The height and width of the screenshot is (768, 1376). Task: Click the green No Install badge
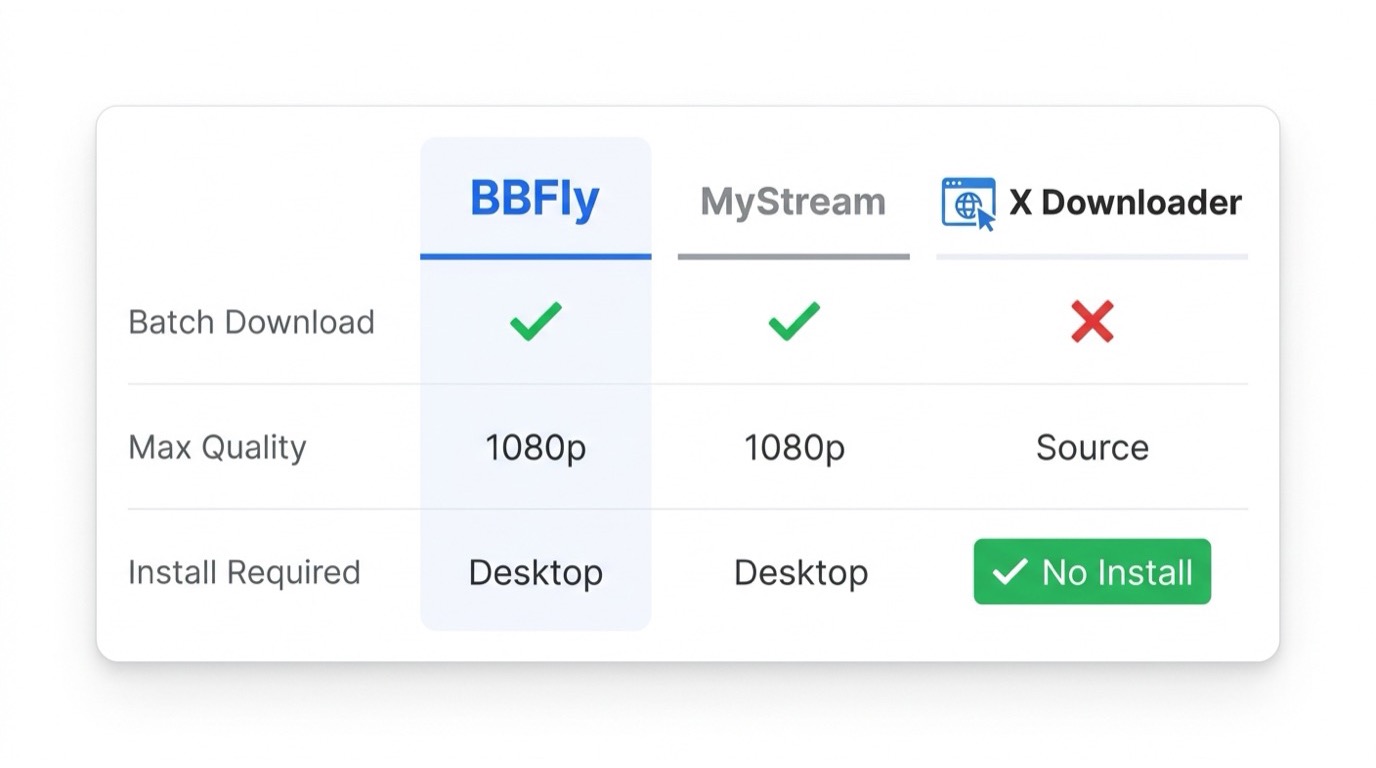click(1092, 571)
